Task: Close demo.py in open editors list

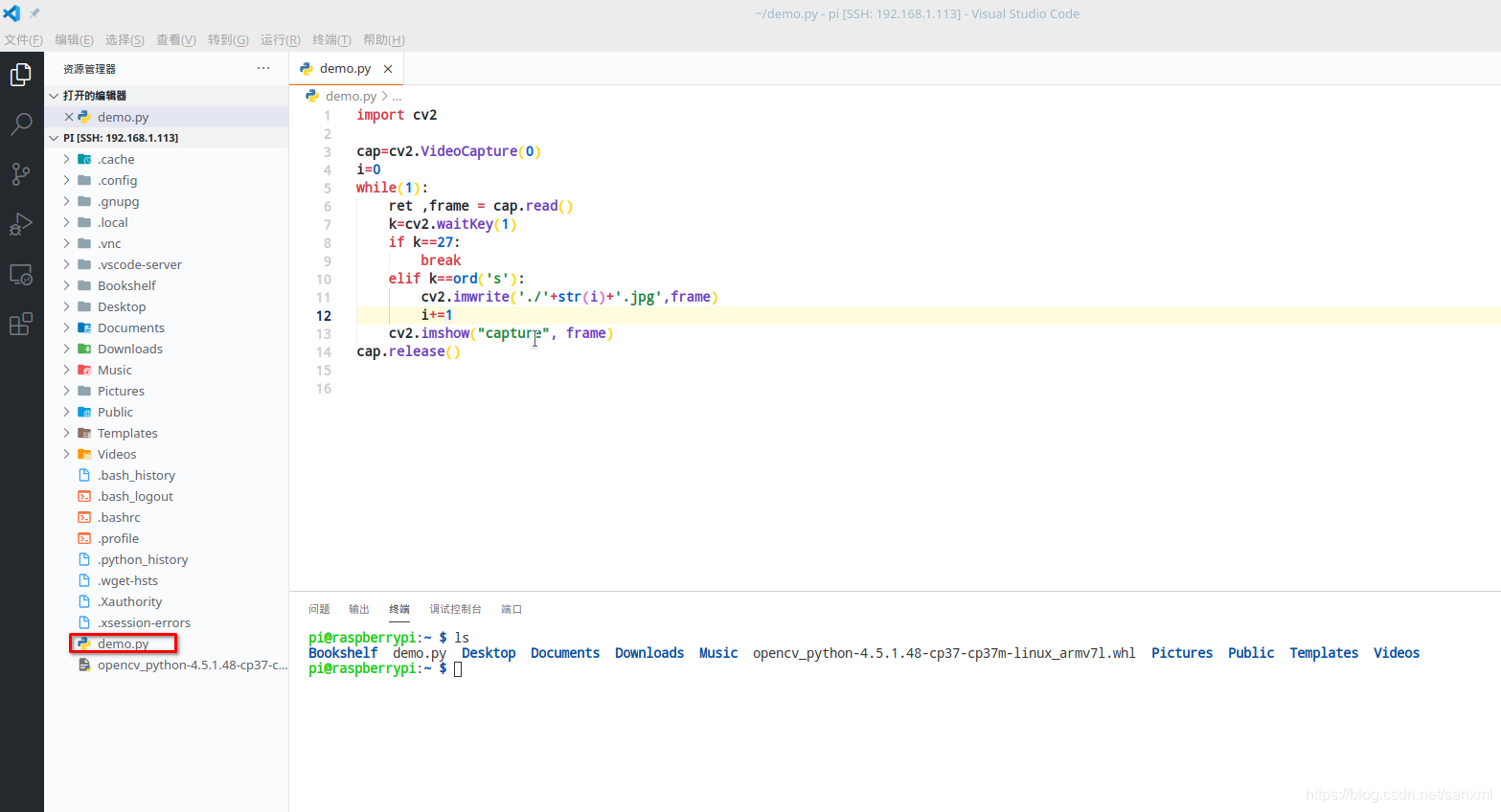Action: click(x=69, y=117)
